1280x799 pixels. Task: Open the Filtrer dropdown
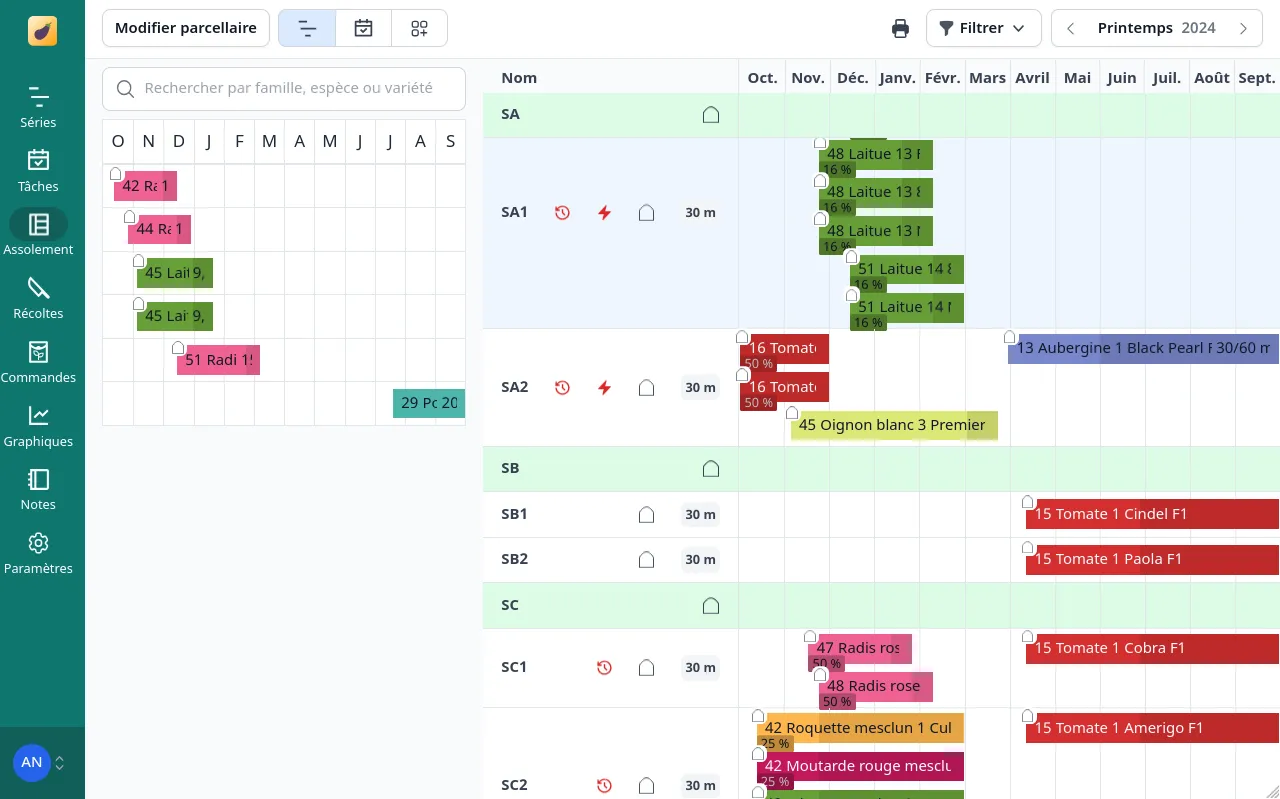pyautogui.click(x=983, y=28)
